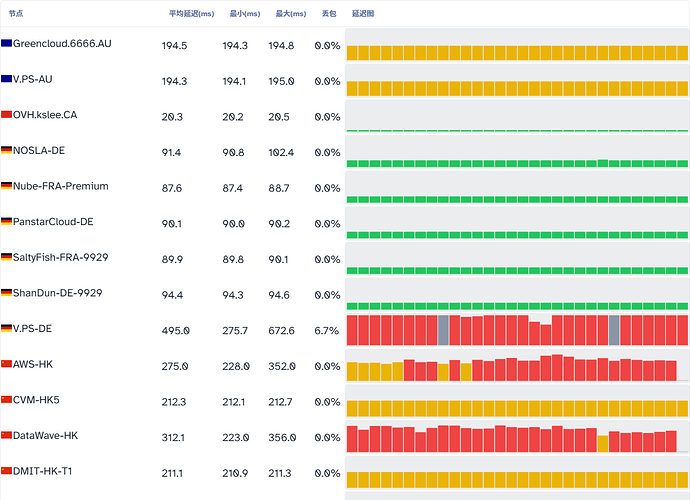Click the flag icon beside DataWave-HK
This screenshot has height=500, width=690.
(6, 435)
